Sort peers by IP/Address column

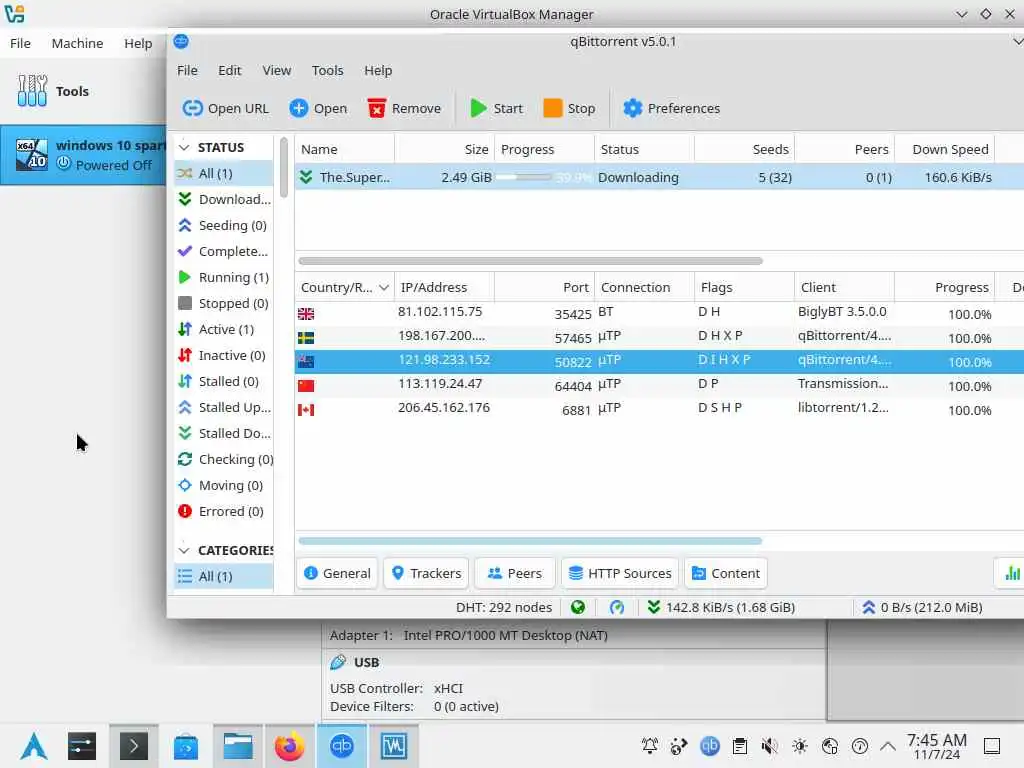tap(445, 287)
